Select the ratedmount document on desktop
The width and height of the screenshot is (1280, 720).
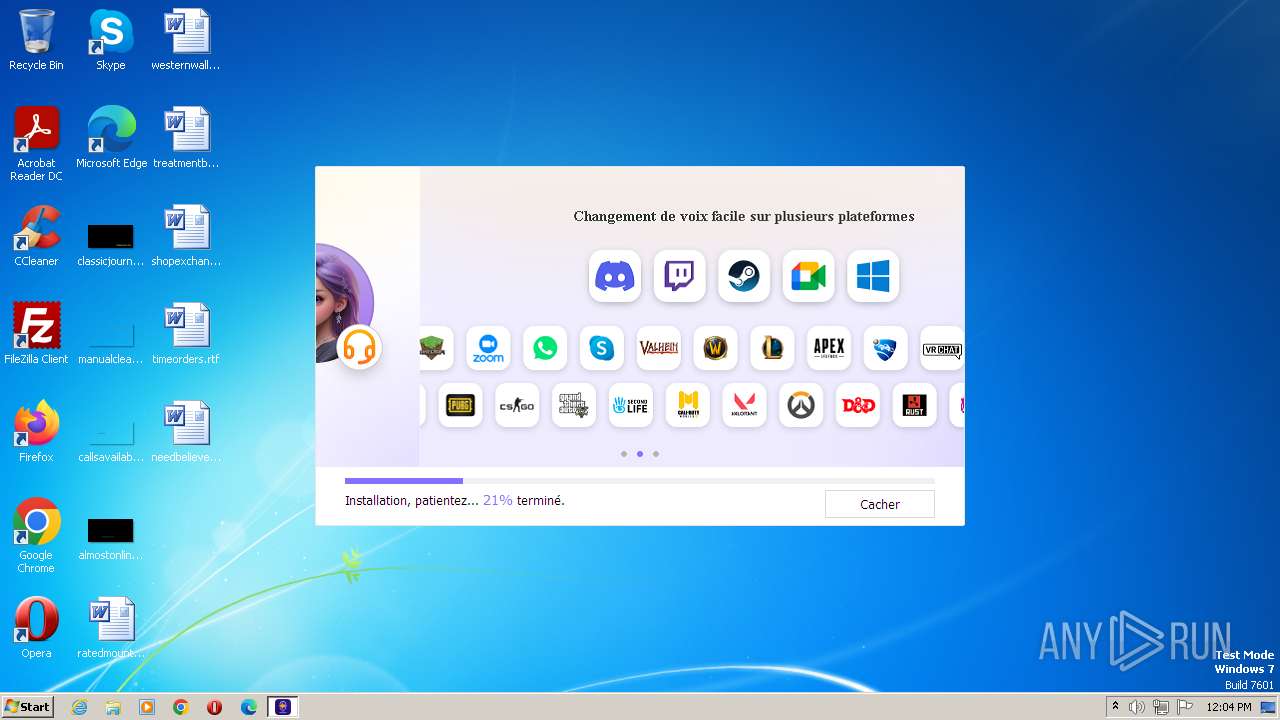point(111,628)
